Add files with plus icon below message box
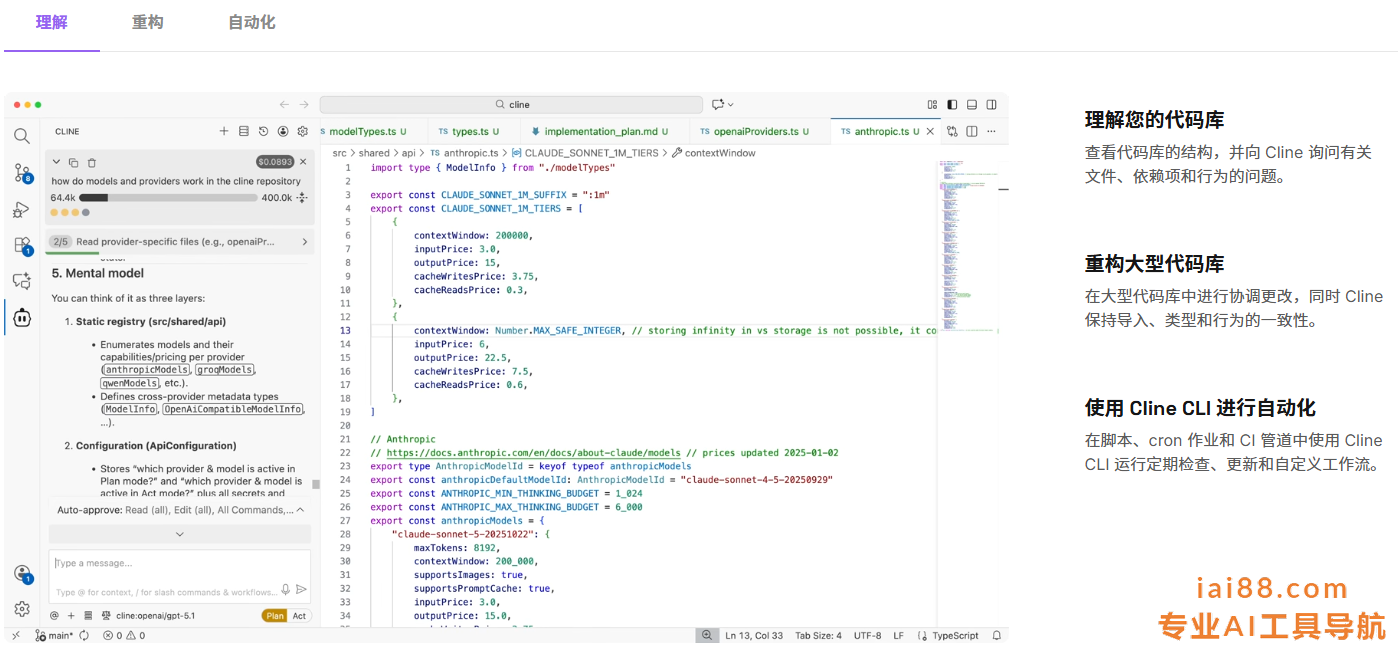 tap(71, 616)
